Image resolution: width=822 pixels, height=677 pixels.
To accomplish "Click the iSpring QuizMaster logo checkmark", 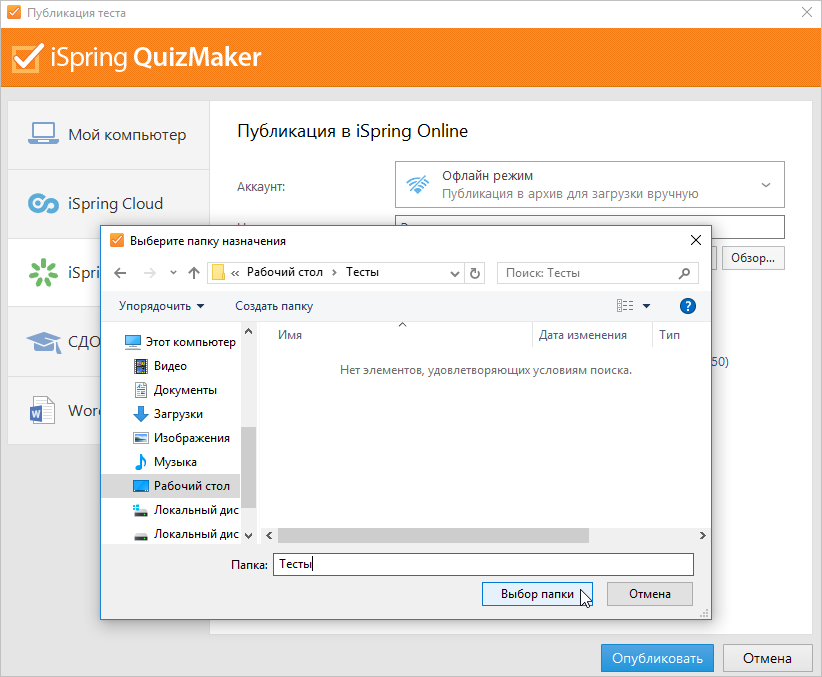I will point(27,58).
